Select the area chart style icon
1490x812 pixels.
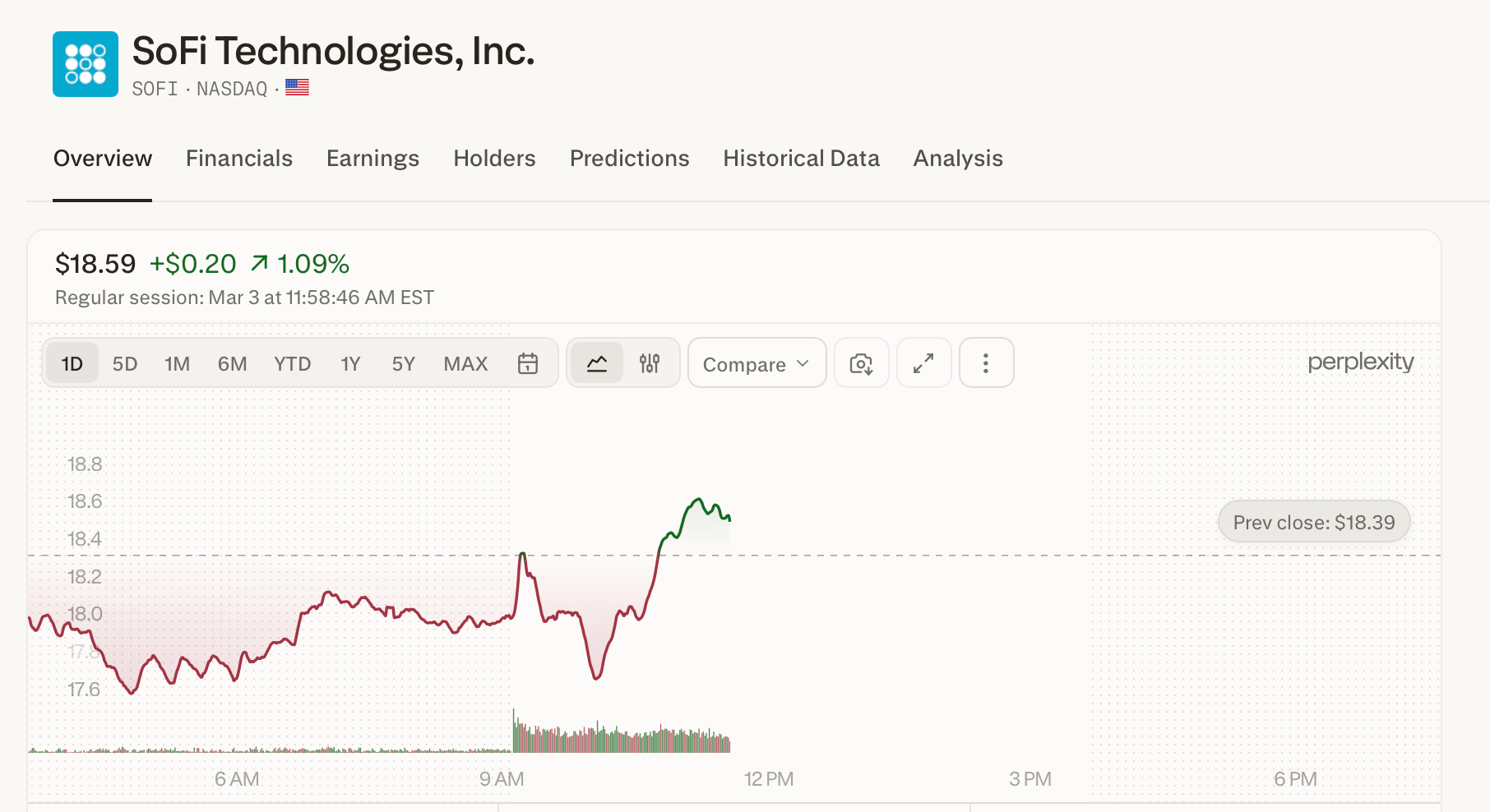pos(596,362)
